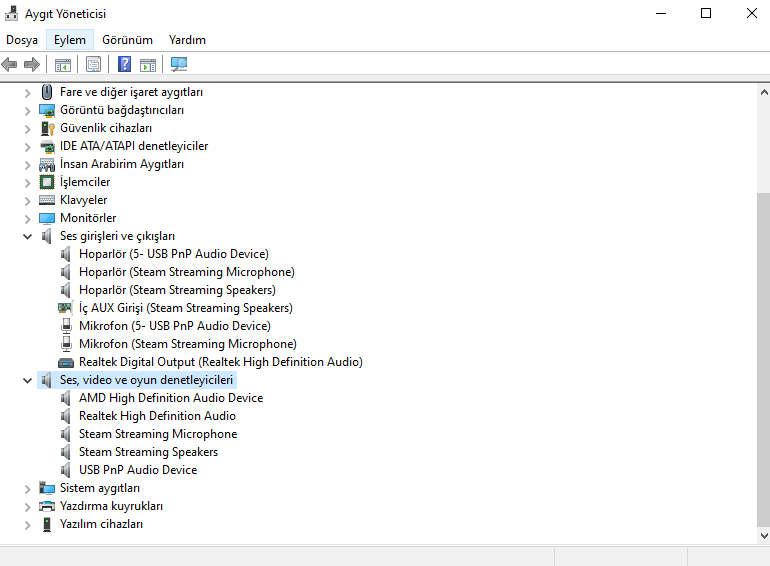The width and height of the screenshot is (770, 566).
Task: Select the keyboard icon of Klavyeler
Action: pos(47,200)
